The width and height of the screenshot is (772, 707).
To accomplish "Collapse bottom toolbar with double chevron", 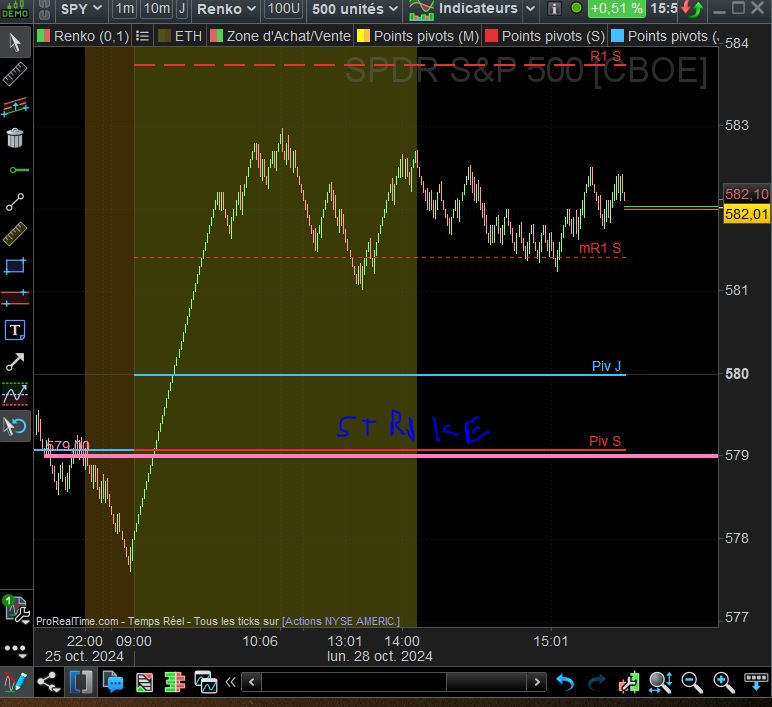I will tap(230, 682).
